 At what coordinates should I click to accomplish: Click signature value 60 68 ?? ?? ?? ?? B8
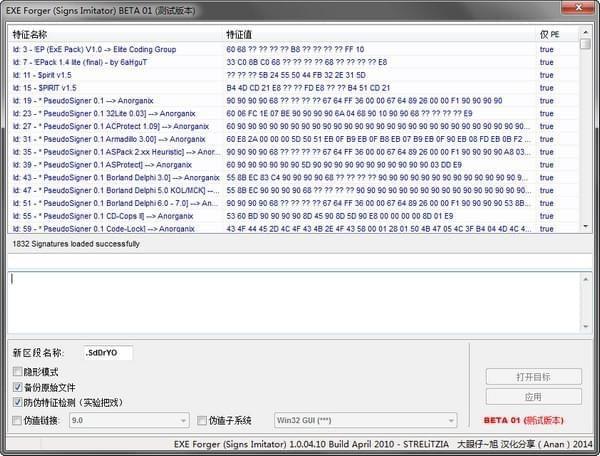point(295,49)
